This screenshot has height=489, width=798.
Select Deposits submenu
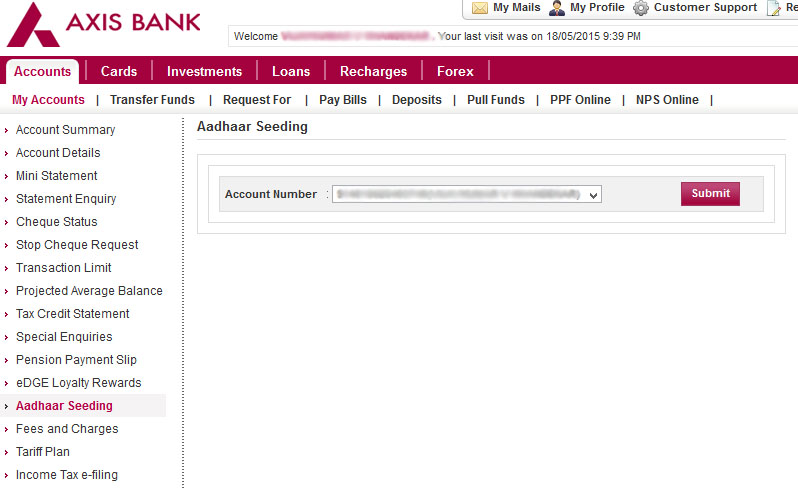pyautogui.click(x=416, y=100)
